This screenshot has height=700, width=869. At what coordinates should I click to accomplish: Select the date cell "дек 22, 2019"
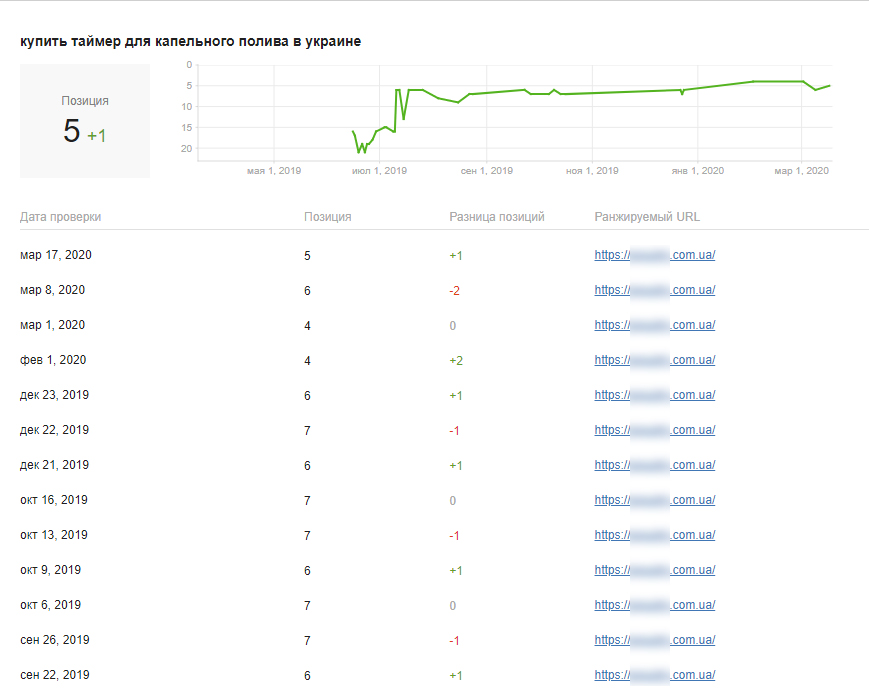click(54, 430)
